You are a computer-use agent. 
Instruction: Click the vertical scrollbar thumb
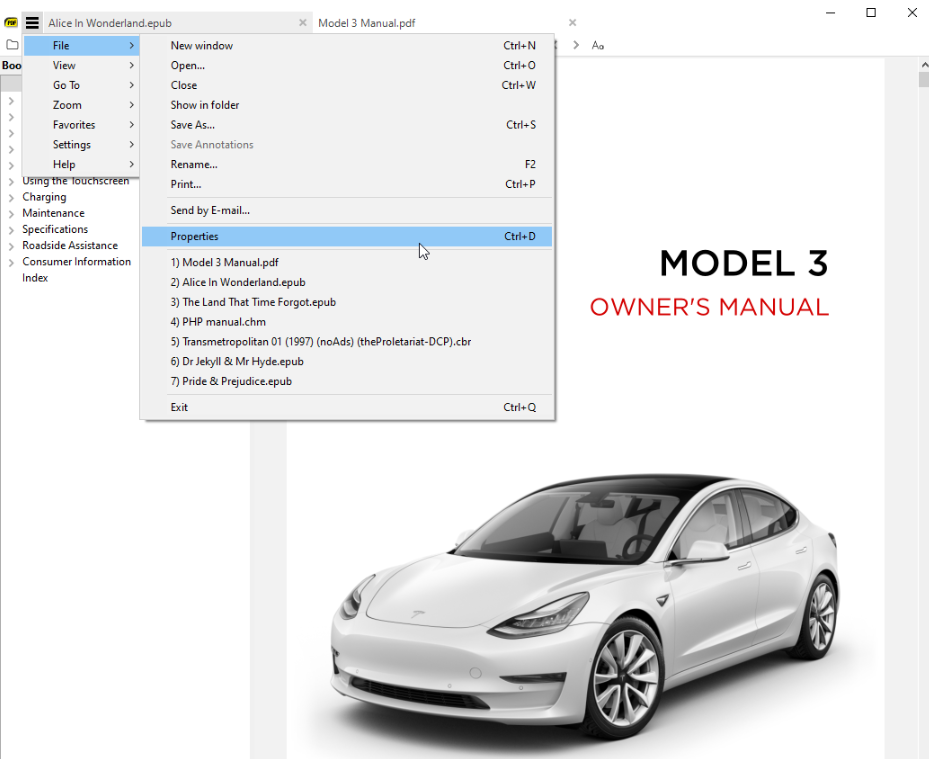924,79
